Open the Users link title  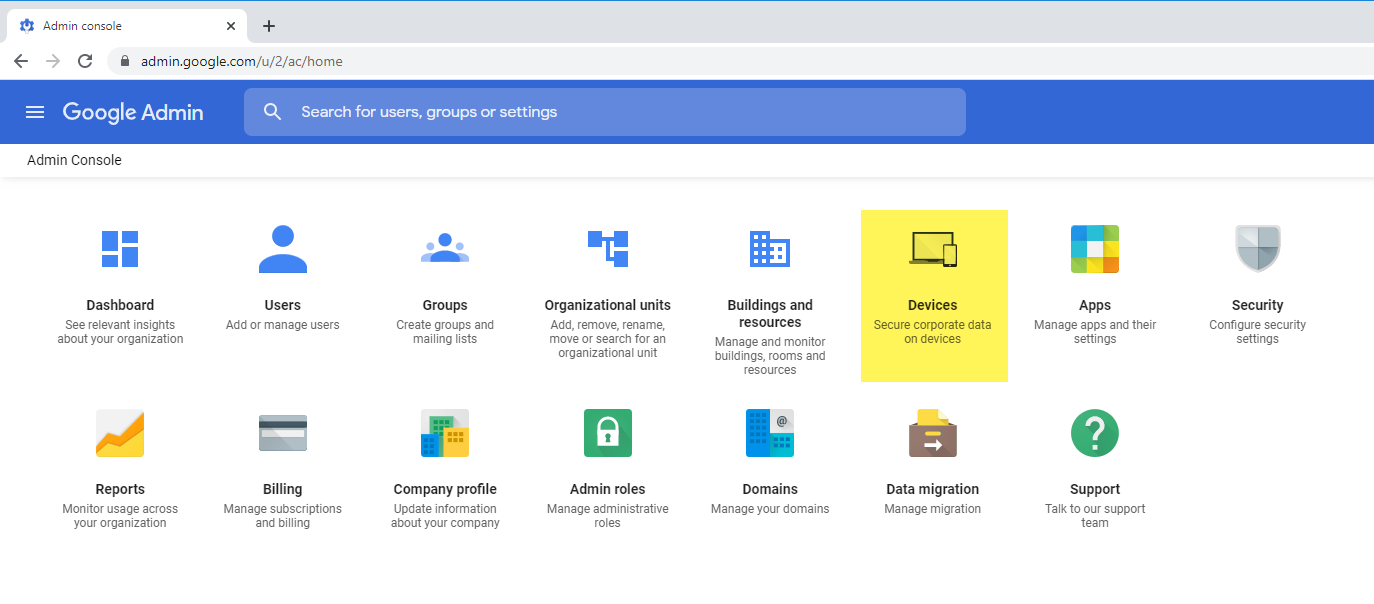click(283, 305)
